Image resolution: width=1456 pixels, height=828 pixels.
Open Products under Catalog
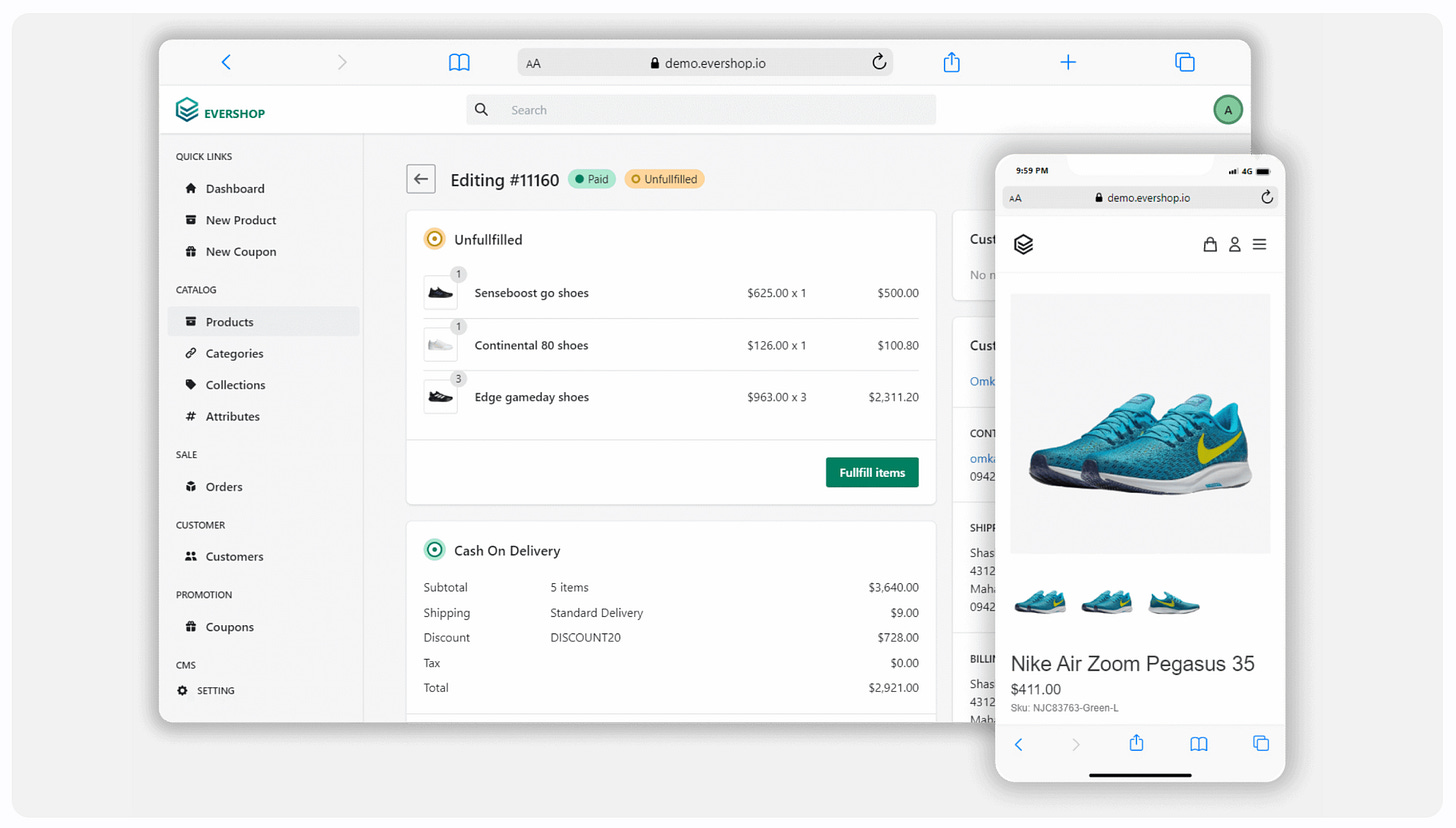[263, 322]
